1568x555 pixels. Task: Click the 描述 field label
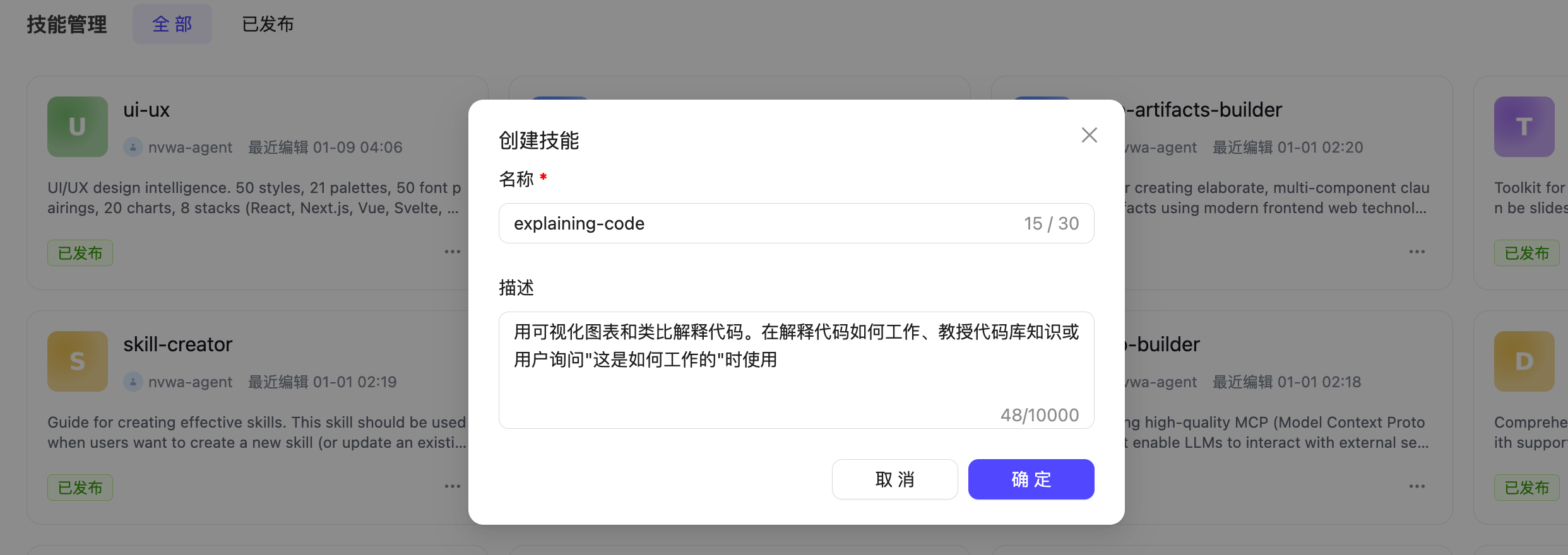(x=516, y=288)
